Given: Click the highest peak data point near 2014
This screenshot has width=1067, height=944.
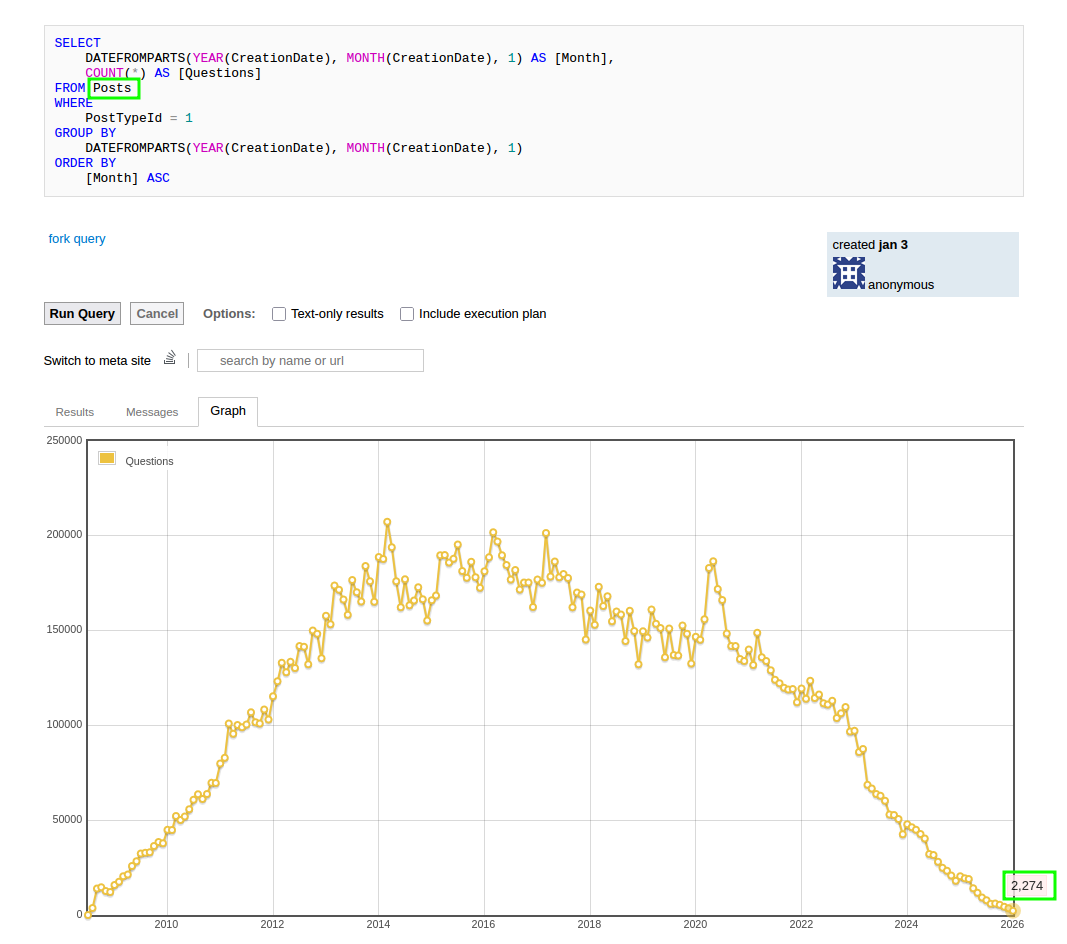Looking at the screenshot, I should (x=387, y=522).
